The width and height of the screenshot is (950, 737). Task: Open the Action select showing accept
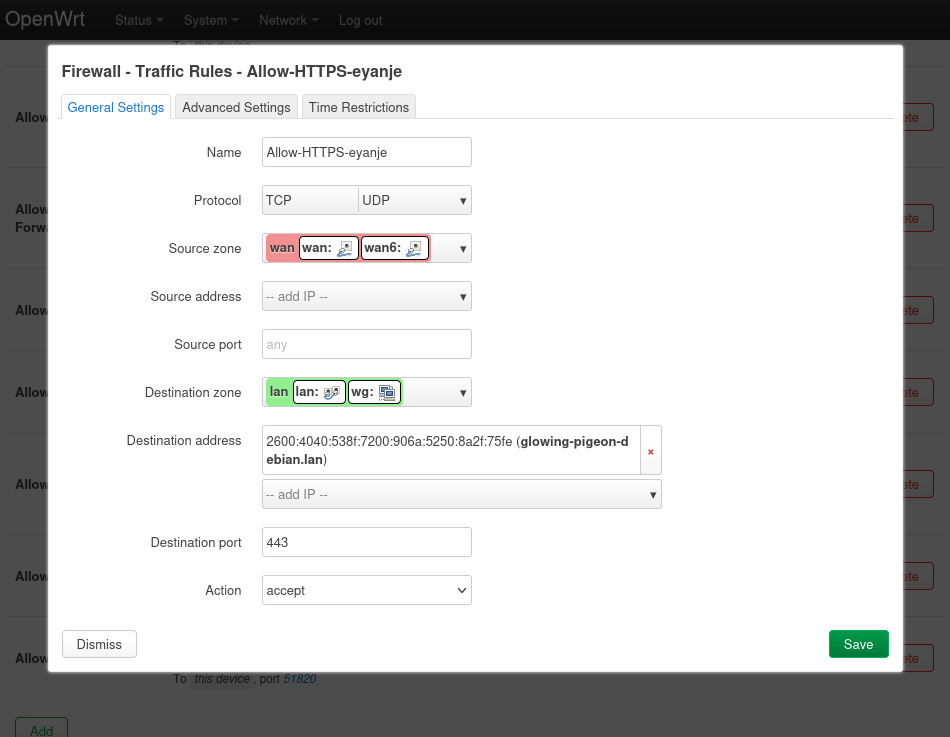pyautogui.click(x=367, y=590)
